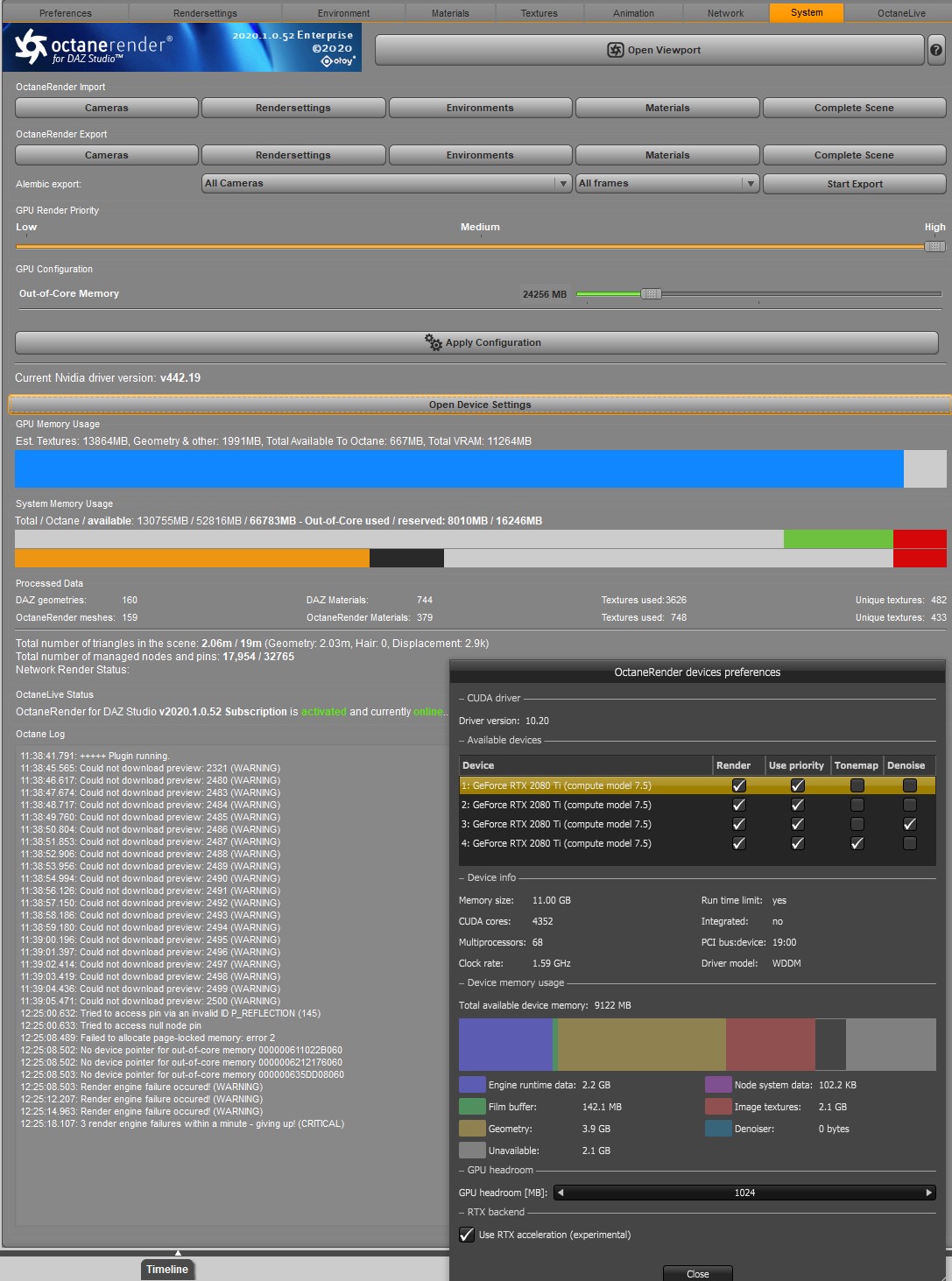952x1281 pixels.
Task: Open the All frames dropdown
Action: point(667,183)
